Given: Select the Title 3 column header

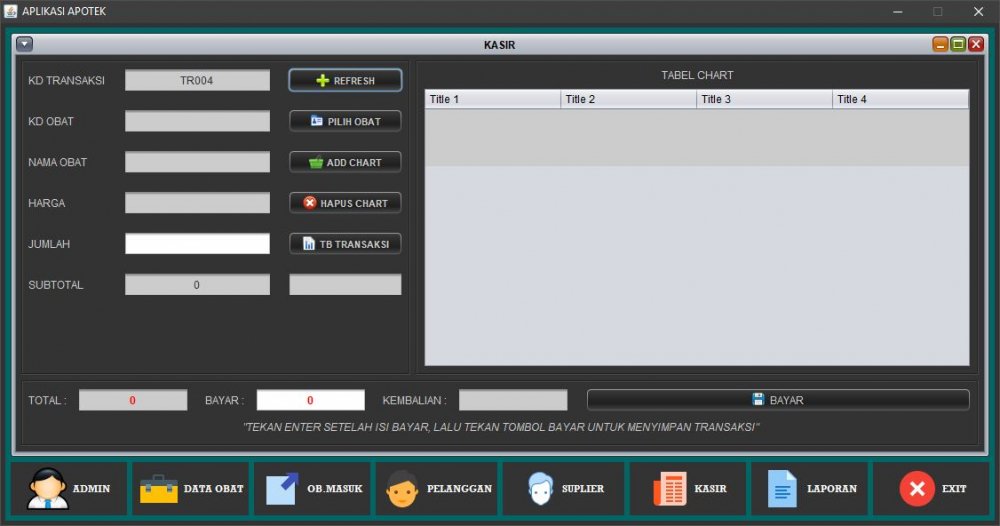Looking at the screenshot, I should [x=764, y=99].
